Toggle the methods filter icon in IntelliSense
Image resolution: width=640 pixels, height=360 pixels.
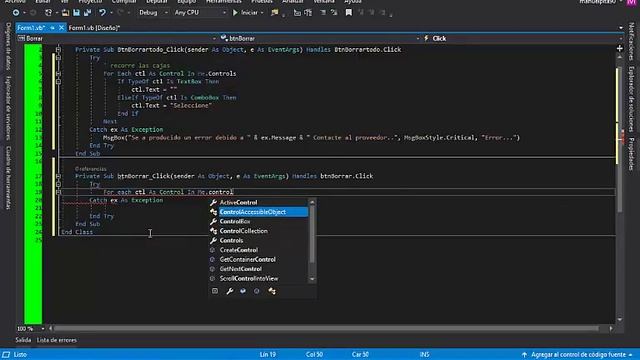pyautogui.click(x=257, y=291)
